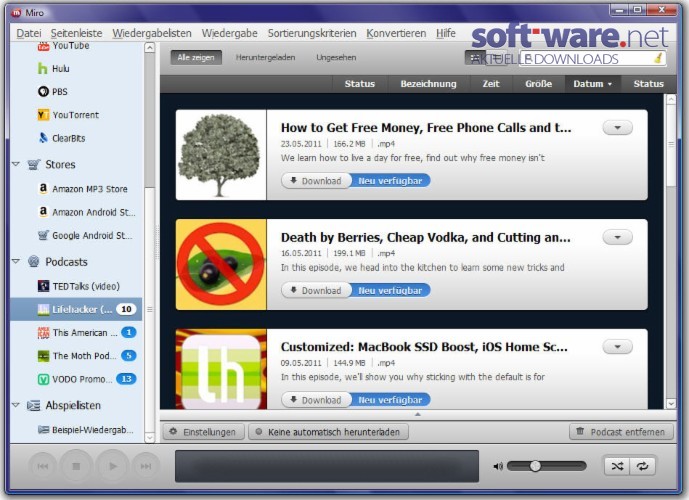Image resolution: width=689 pixels, height=500 pixels.
Task: Open the Datei menu
Action: click(29, 33)
